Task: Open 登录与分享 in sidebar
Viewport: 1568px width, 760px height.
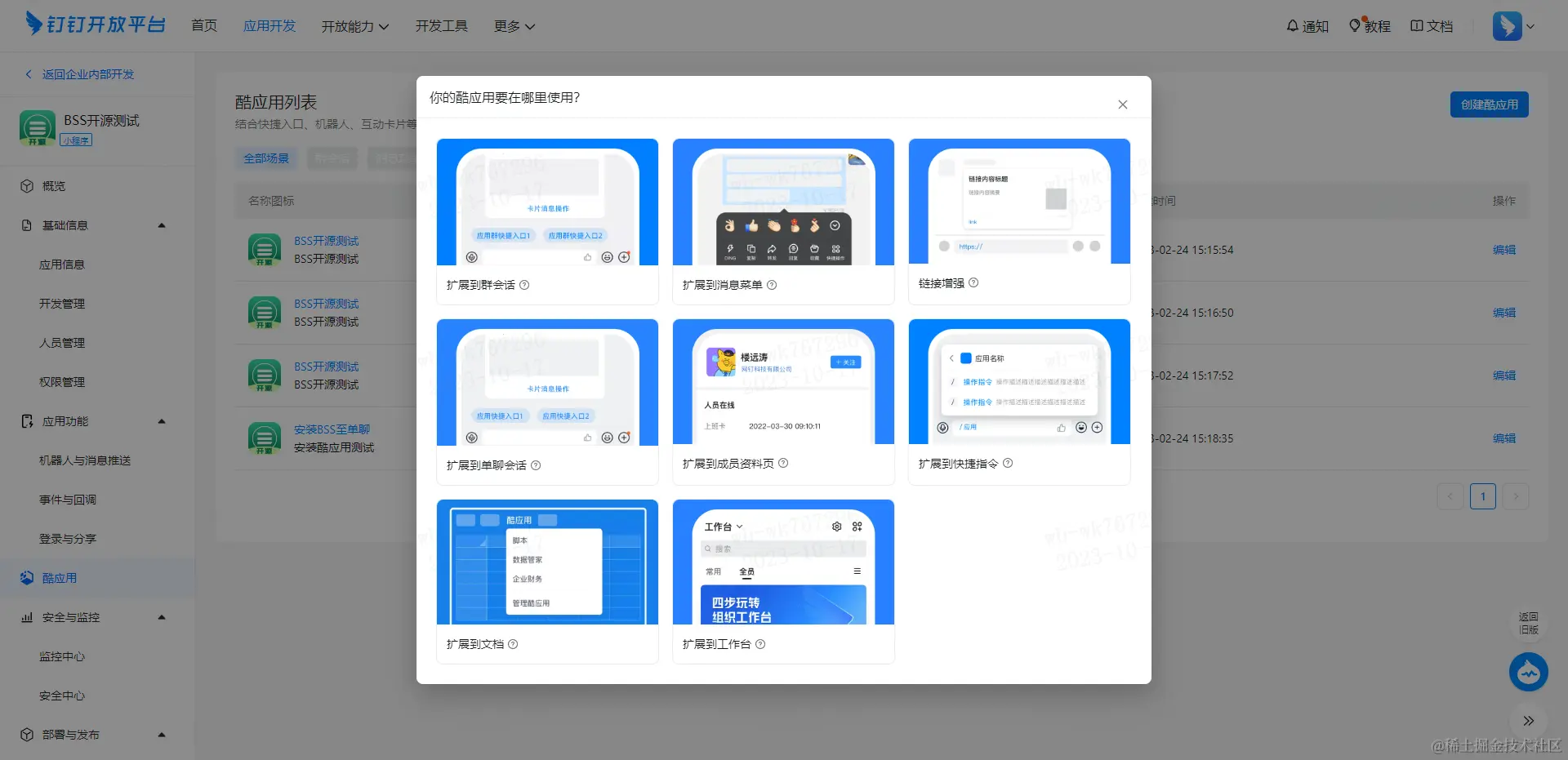Action: (68, 539)
